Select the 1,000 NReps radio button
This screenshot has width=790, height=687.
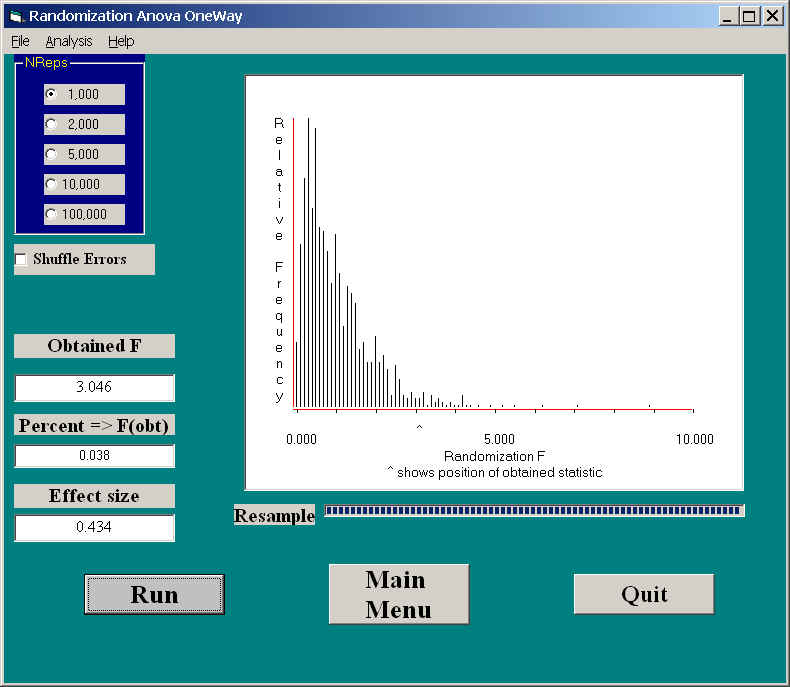[x=52, y=94]
